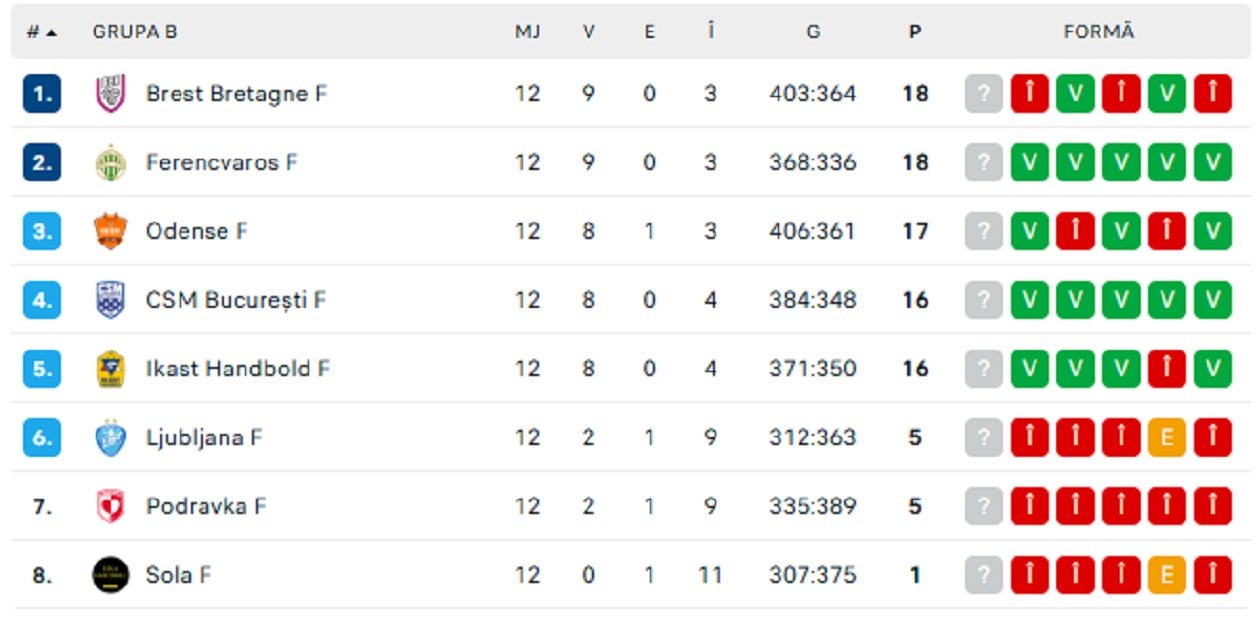The width and height of the screenshot is (1259, 617).
Task: Select the Ferencvaros F team logo
Action: [x=109, y=162]
